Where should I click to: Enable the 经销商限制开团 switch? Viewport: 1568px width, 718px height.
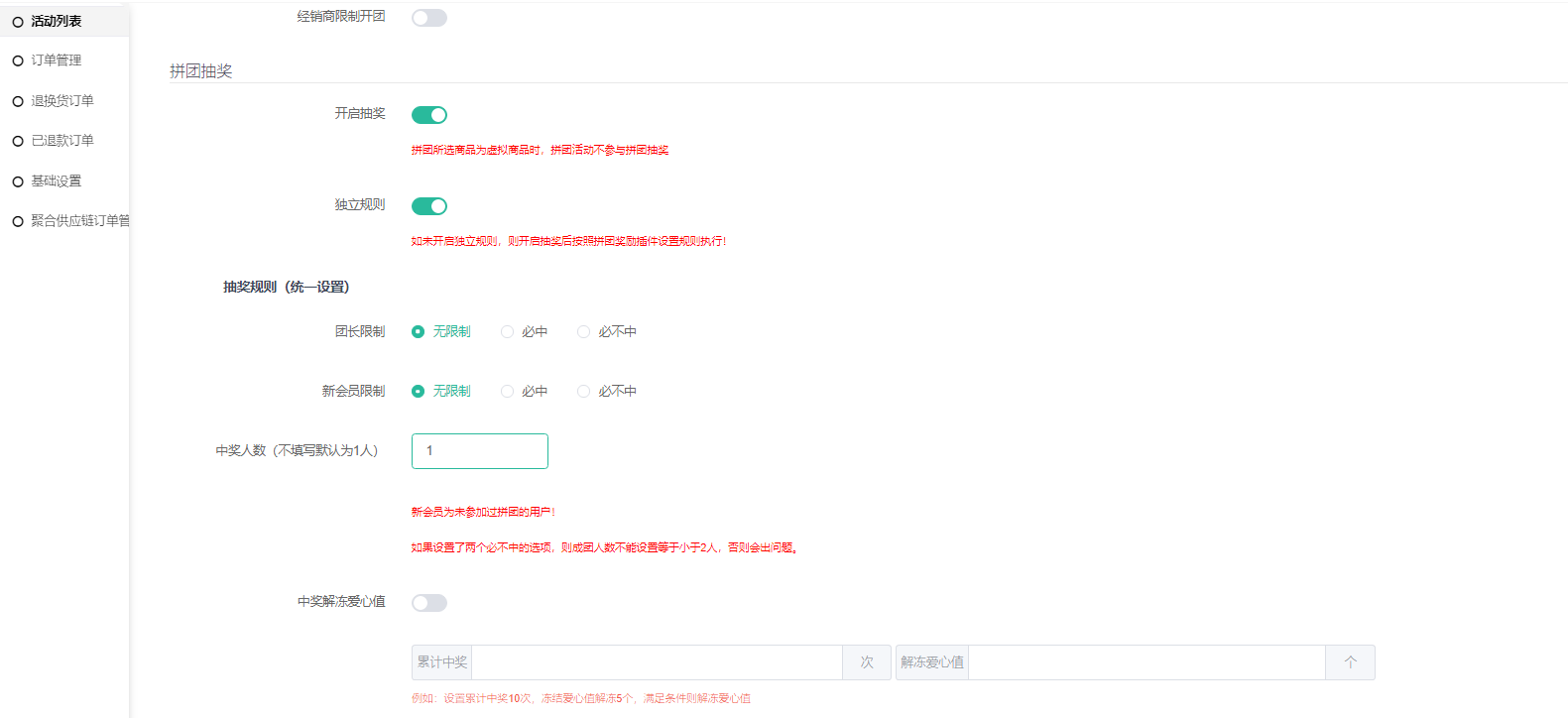429,18
